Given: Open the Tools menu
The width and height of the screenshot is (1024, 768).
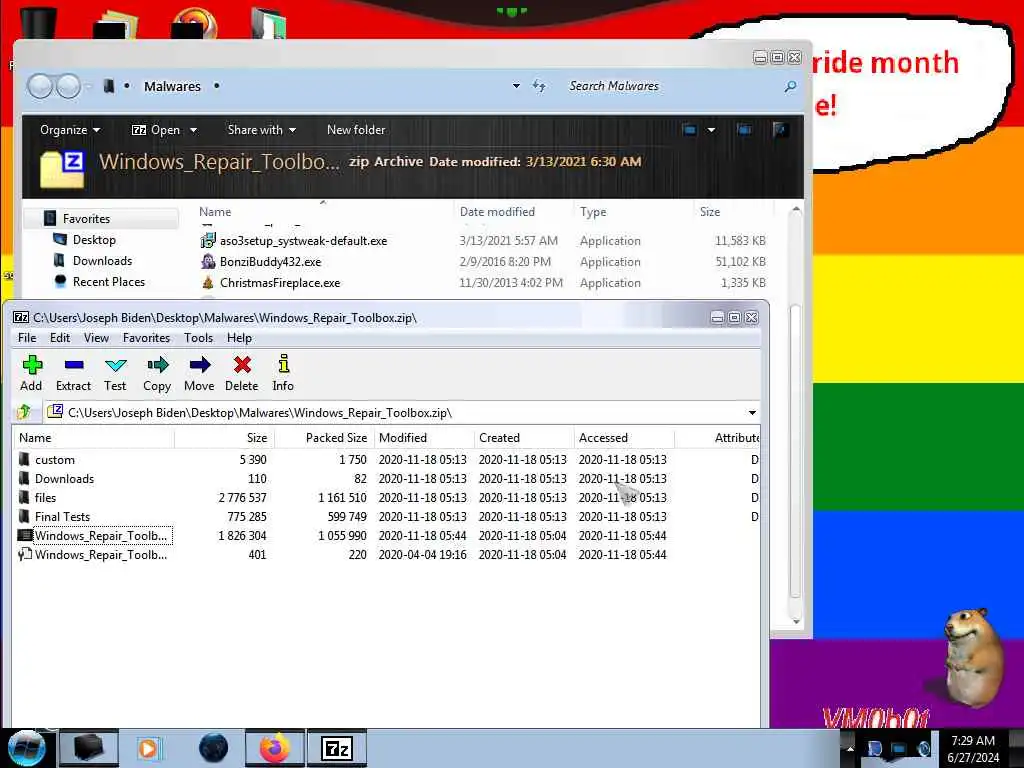Looking at the screenshot, I should click(198, 338).
